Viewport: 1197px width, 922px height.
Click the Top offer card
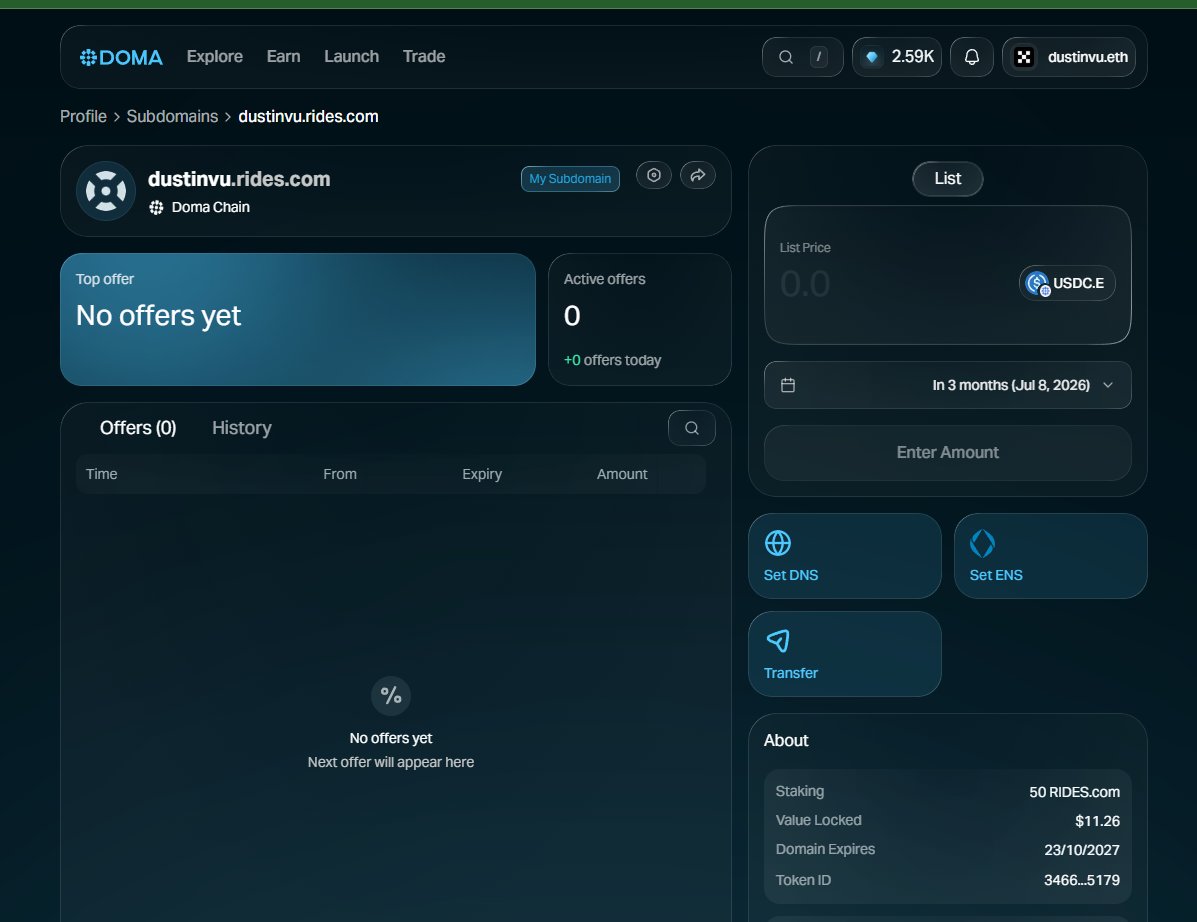(298, 319)
